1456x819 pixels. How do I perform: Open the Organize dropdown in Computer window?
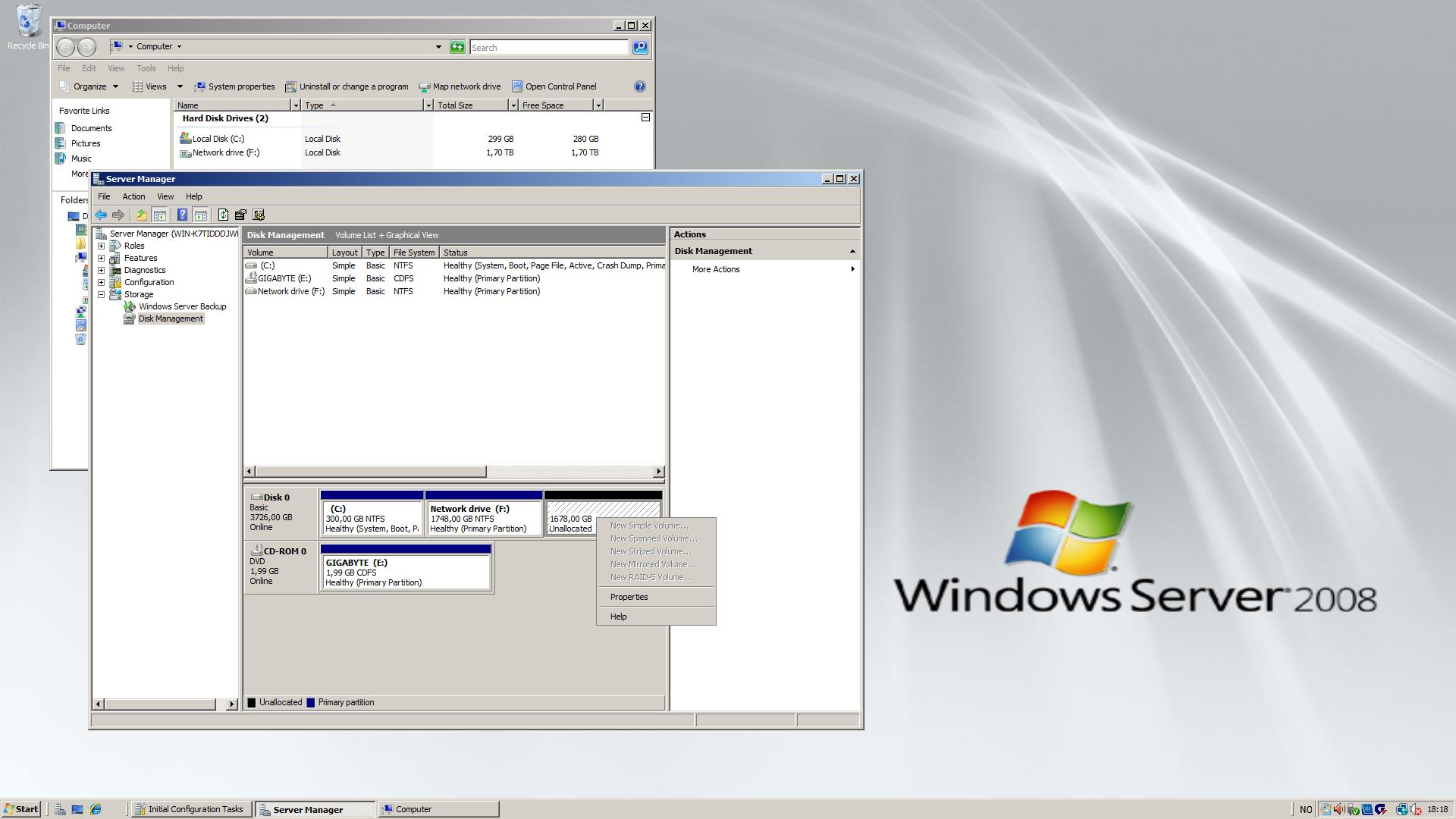click(x=89, y=86)
